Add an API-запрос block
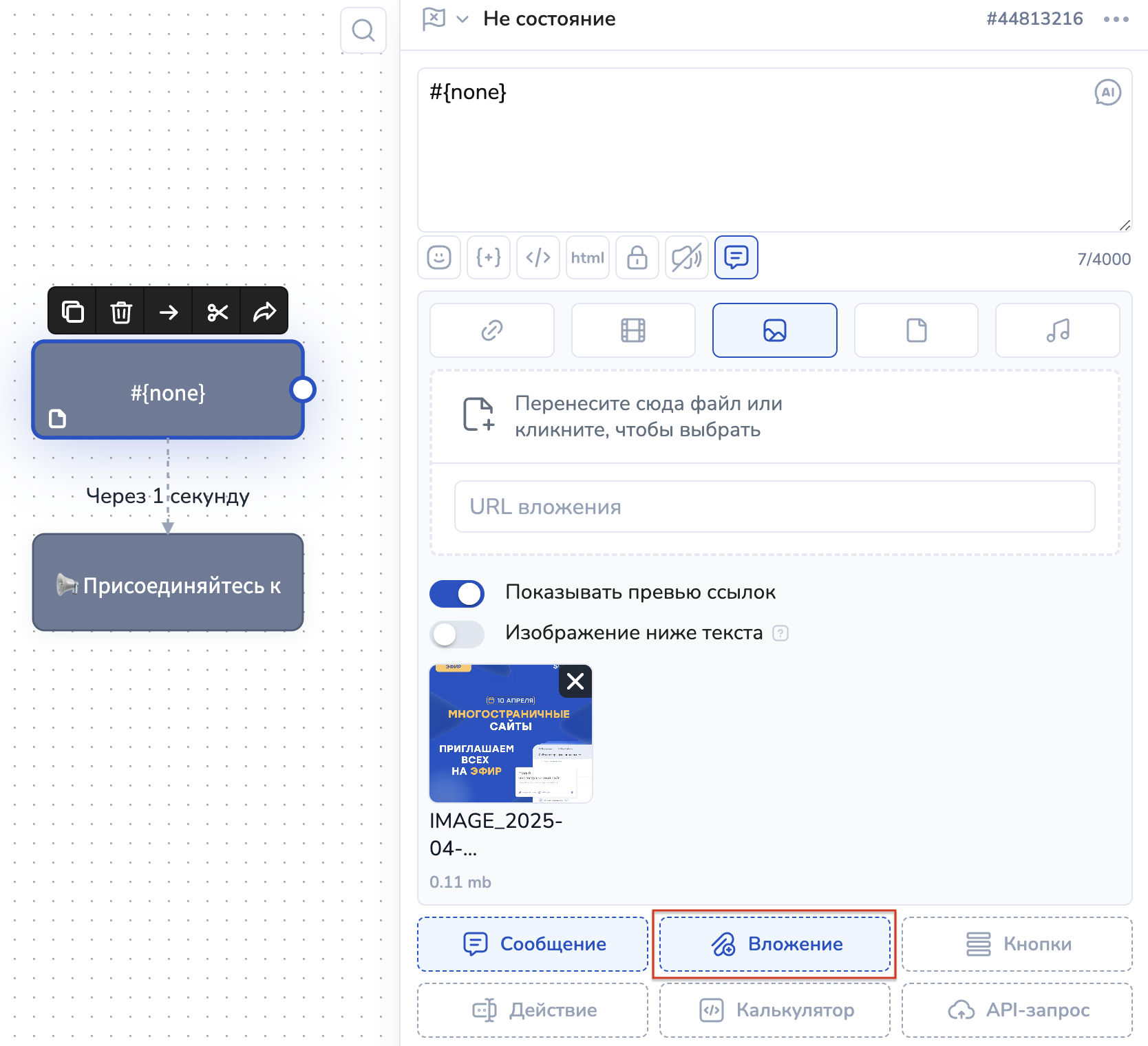This screenshot has height=1046, width=1148. [x=1017, y=1010]
